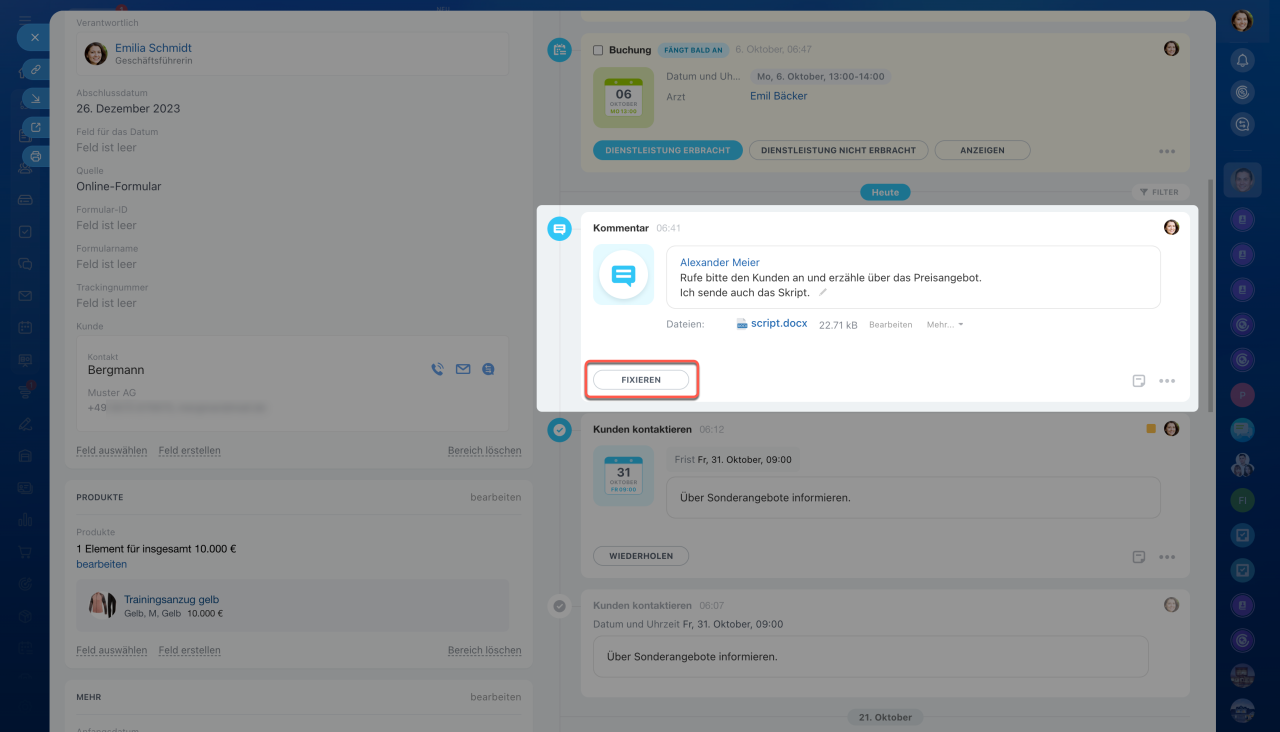Open chat with Bergmann via the message icon

pos(488,369)
